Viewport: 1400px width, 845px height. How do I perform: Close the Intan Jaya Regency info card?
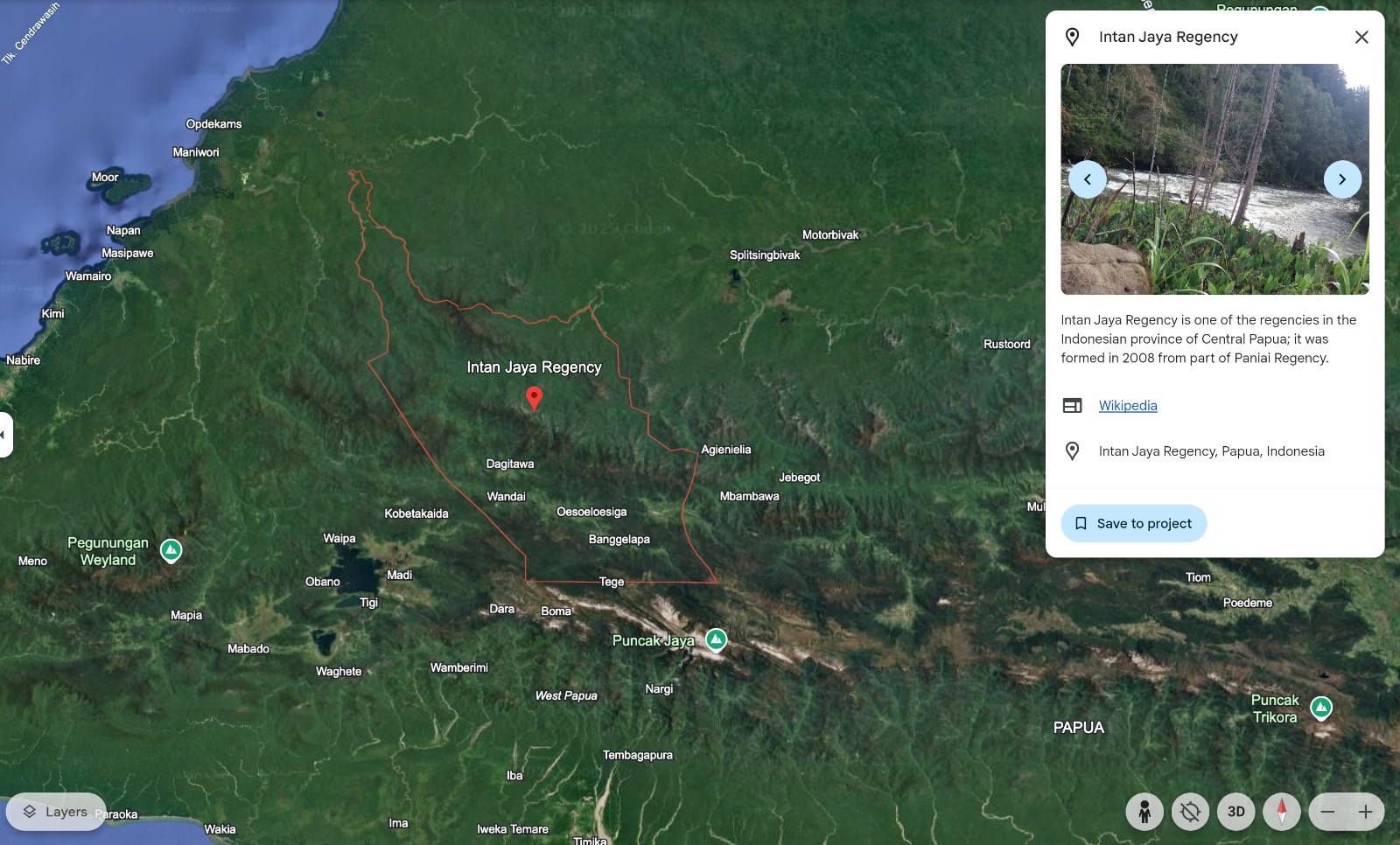pyautogui.click(x=1361, y=37)
